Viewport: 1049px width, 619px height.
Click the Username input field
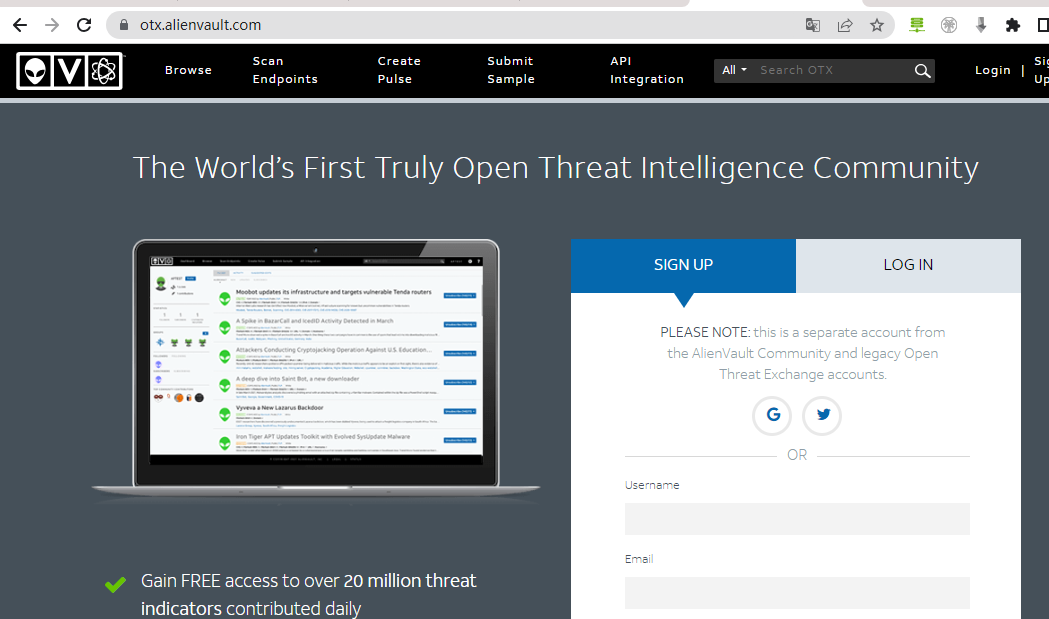[x=797, y=519]
